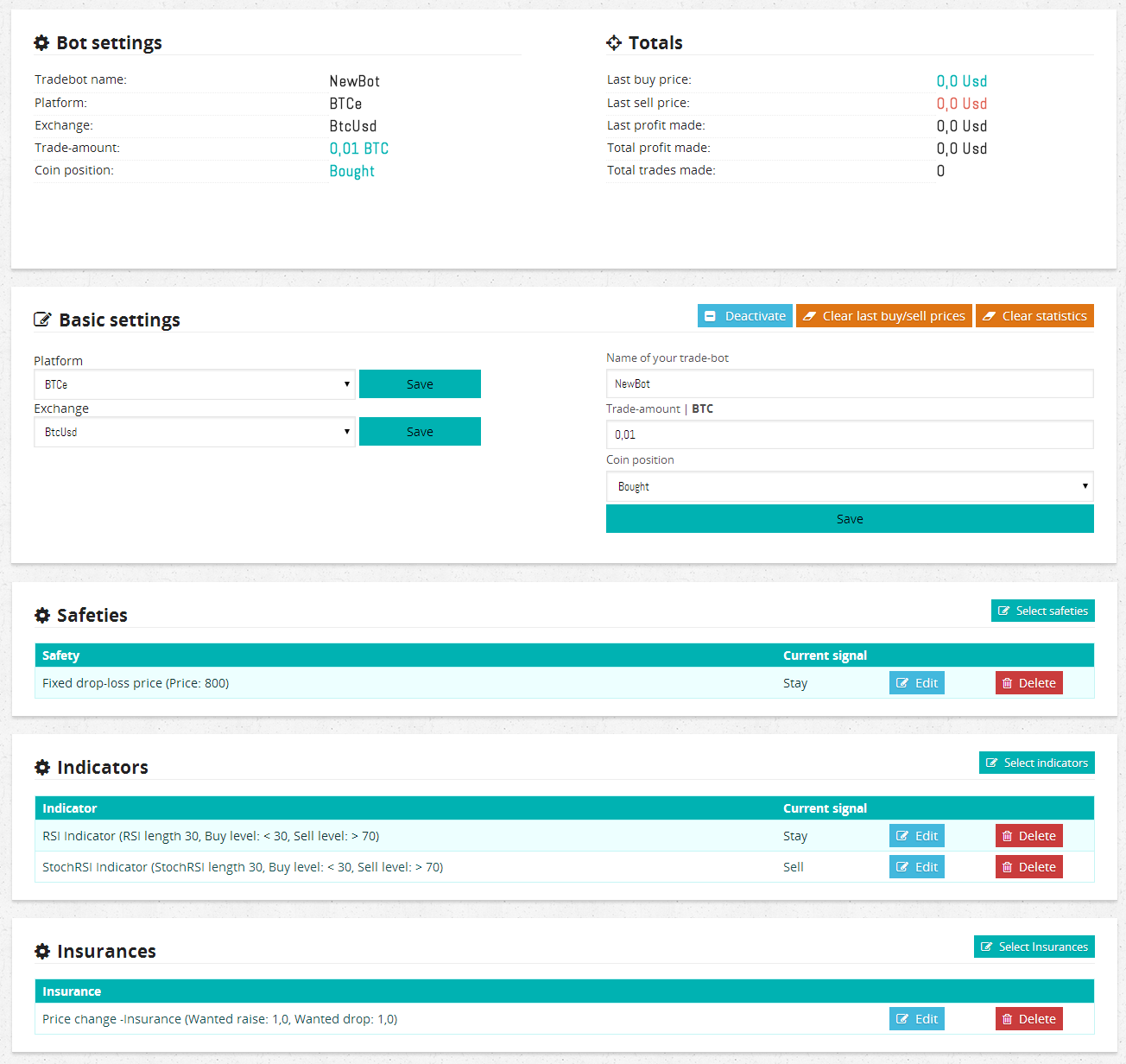1126x1064 pixels.
Task: Deactivate the trade-bot
Action: [744, 315]
